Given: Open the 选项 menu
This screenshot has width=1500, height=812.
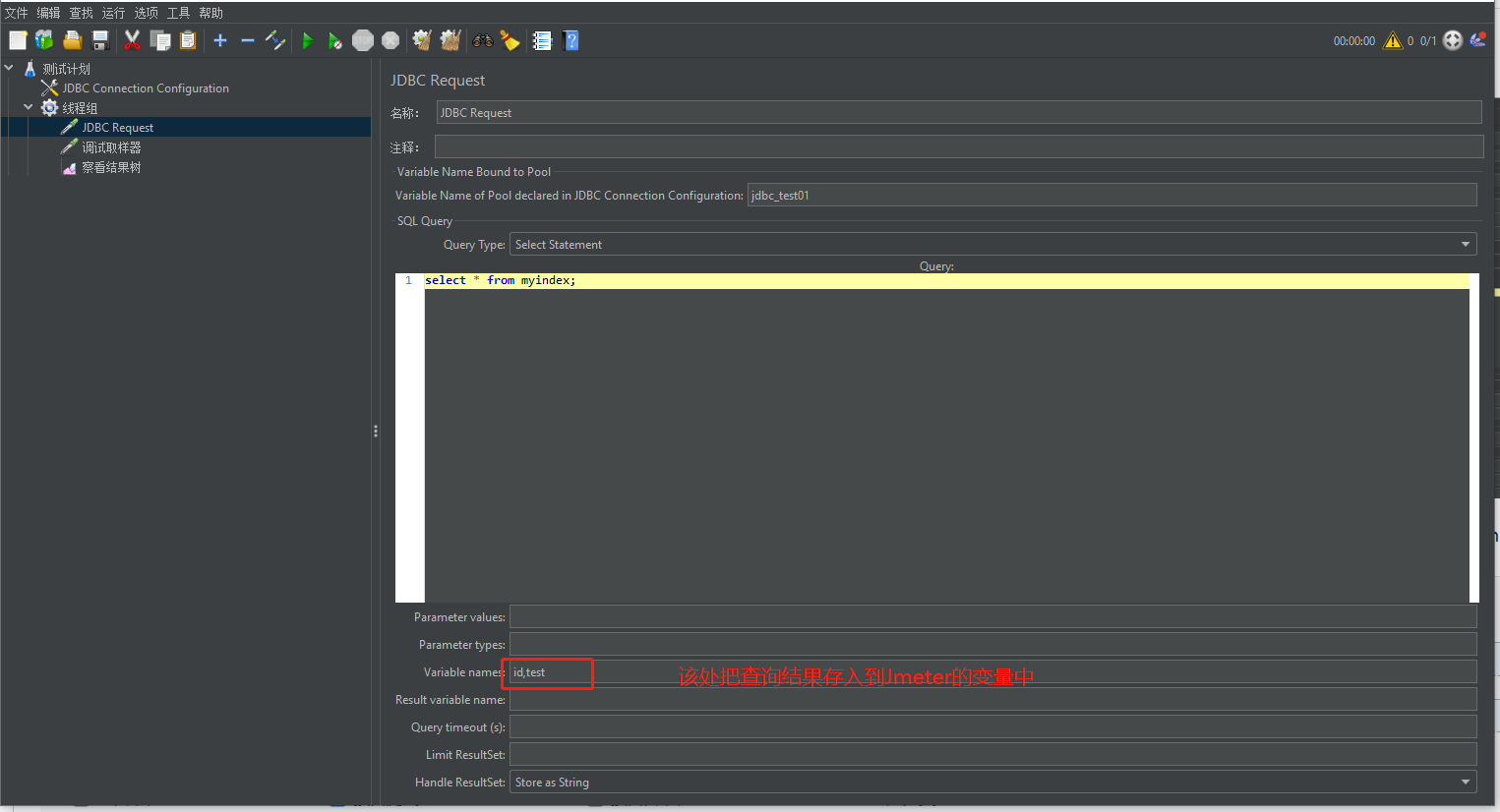Looking at the screenshot, I should [x=147, y=13].
